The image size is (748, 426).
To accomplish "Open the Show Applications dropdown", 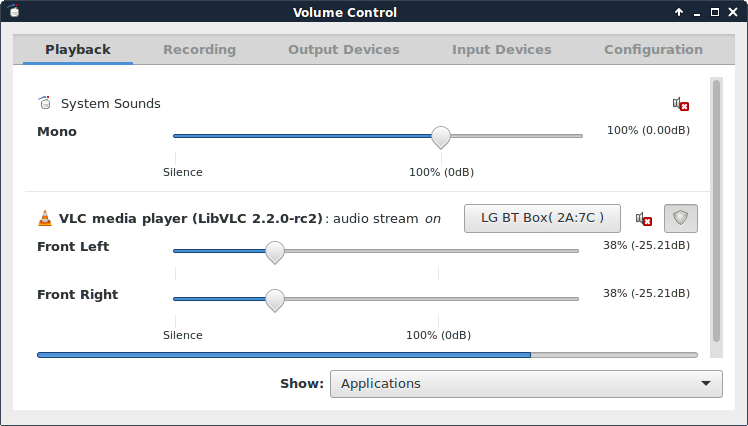I will tap(526, 383).
